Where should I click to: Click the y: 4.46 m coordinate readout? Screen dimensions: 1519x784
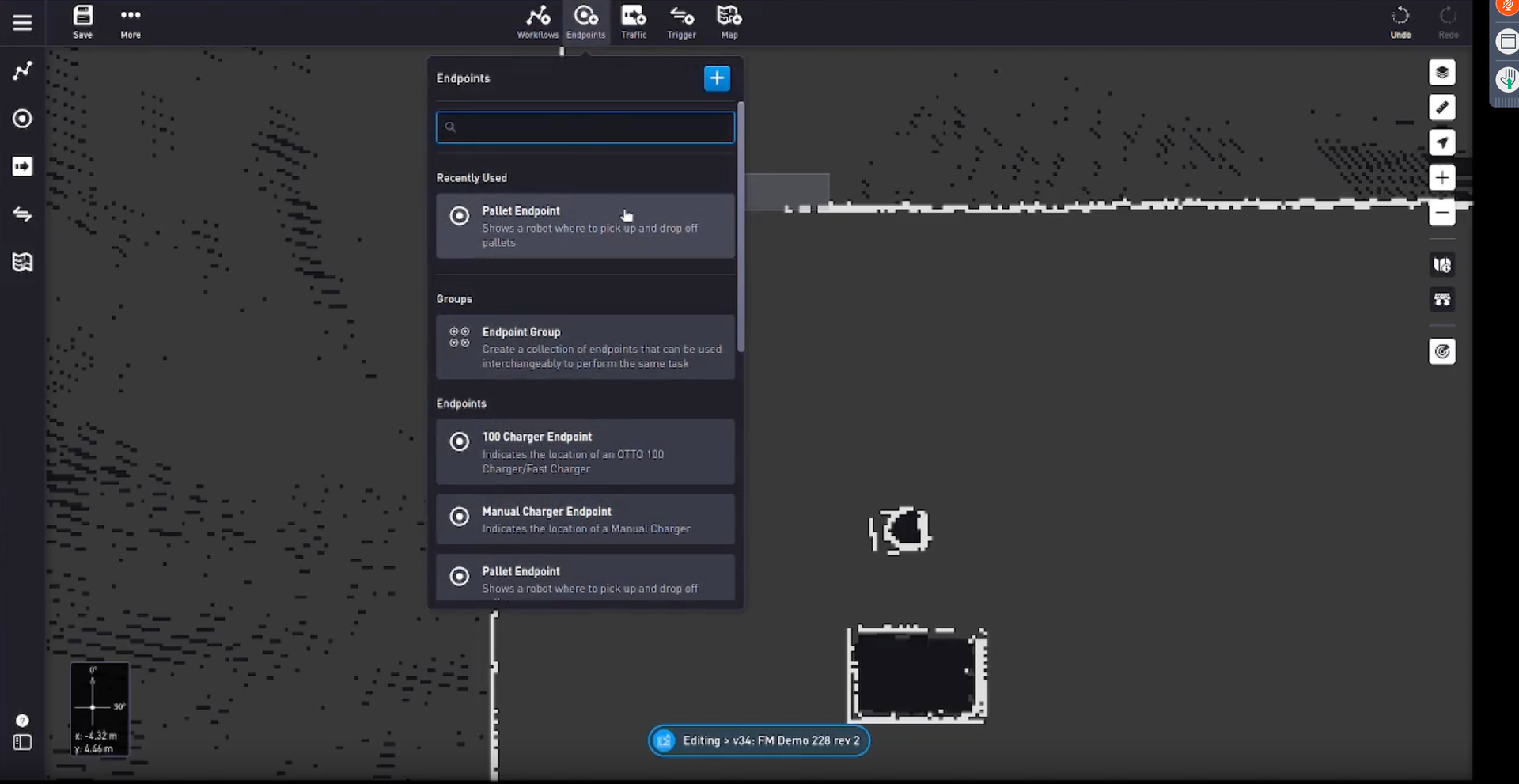pos(94,748)
